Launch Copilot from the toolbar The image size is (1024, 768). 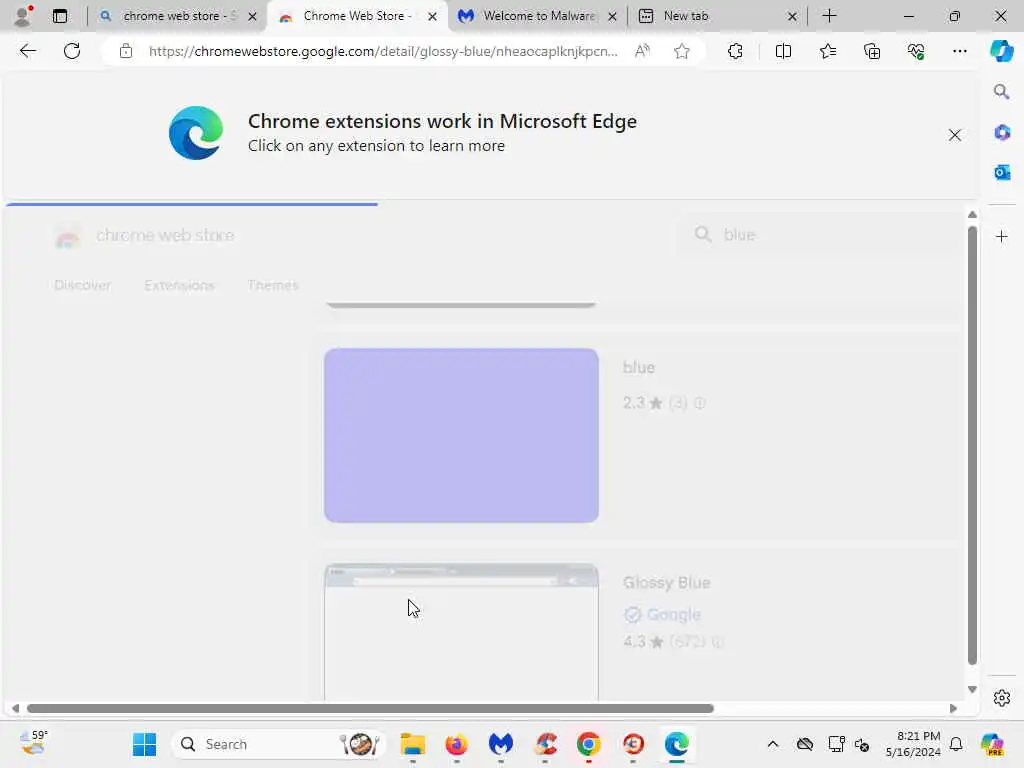tap(1001, 51)
